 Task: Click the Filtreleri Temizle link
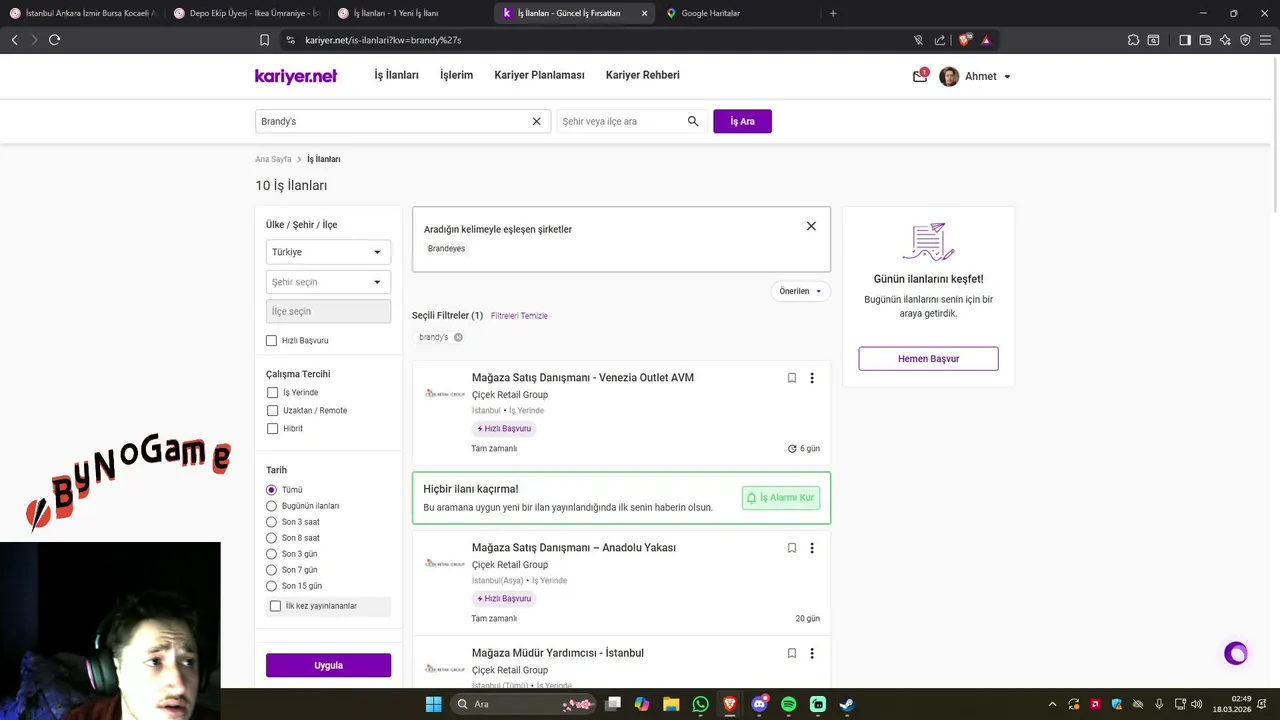[519, 316]
